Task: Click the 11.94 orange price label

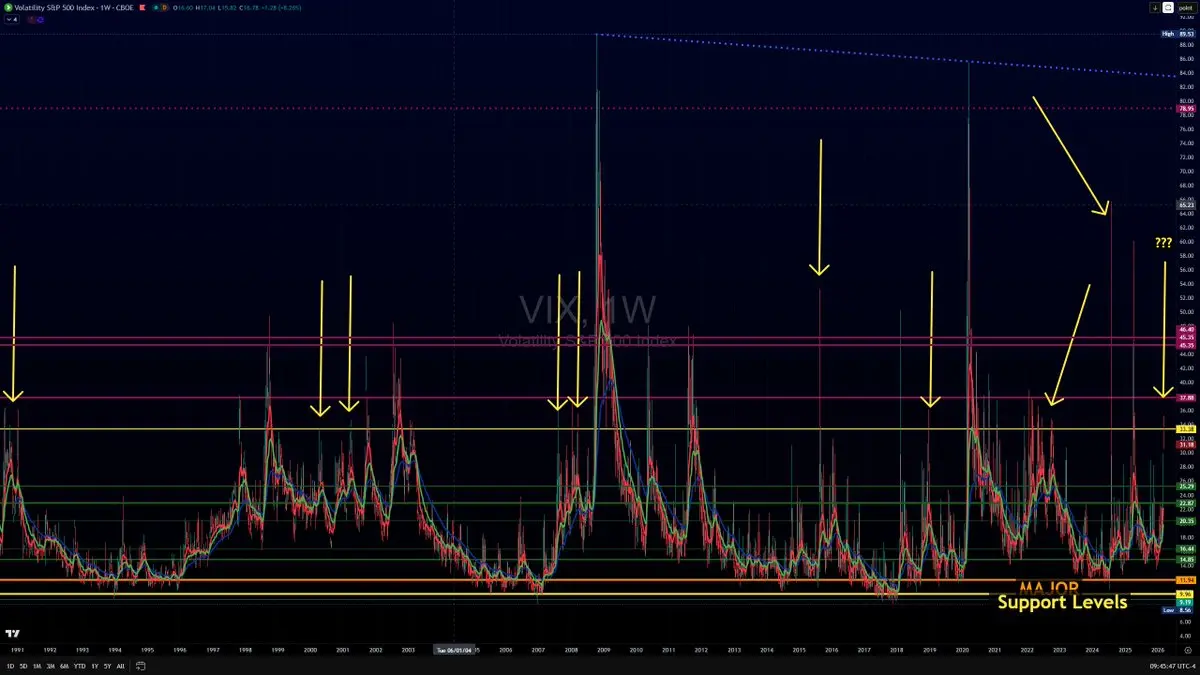Action: tap(1187, 580)
